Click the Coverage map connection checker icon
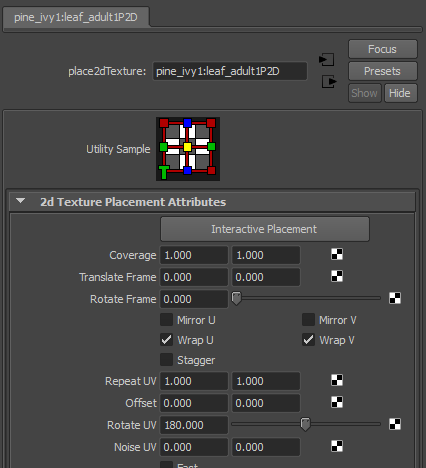The image size is (426, 468). pyautogui.click(x=337, y=254)
